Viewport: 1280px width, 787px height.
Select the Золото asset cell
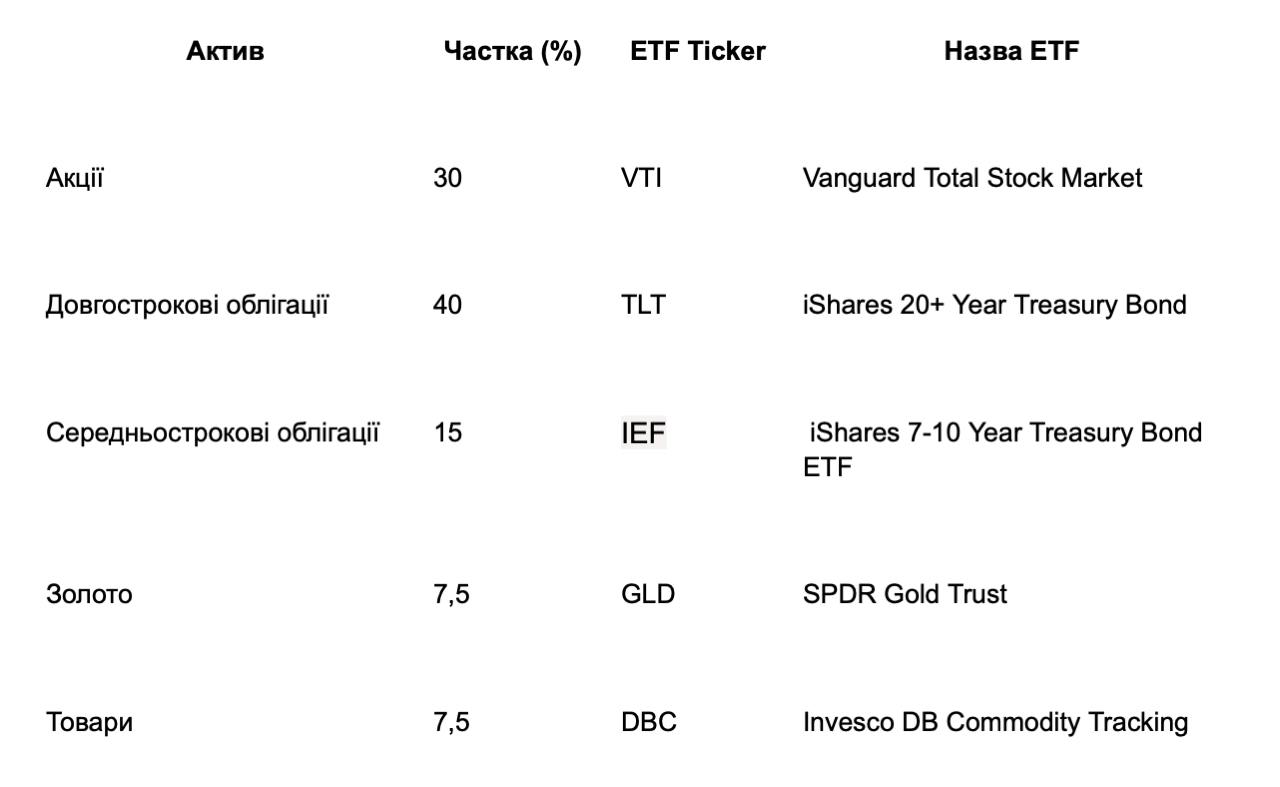(89, 594)
